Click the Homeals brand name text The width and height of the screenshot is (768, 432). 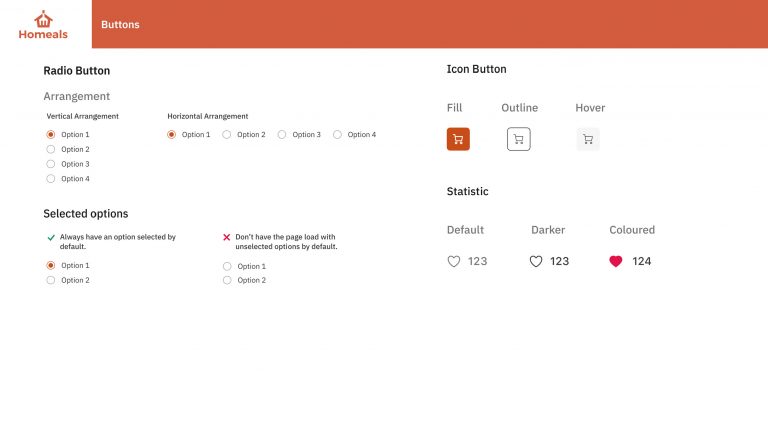(43, 34)
